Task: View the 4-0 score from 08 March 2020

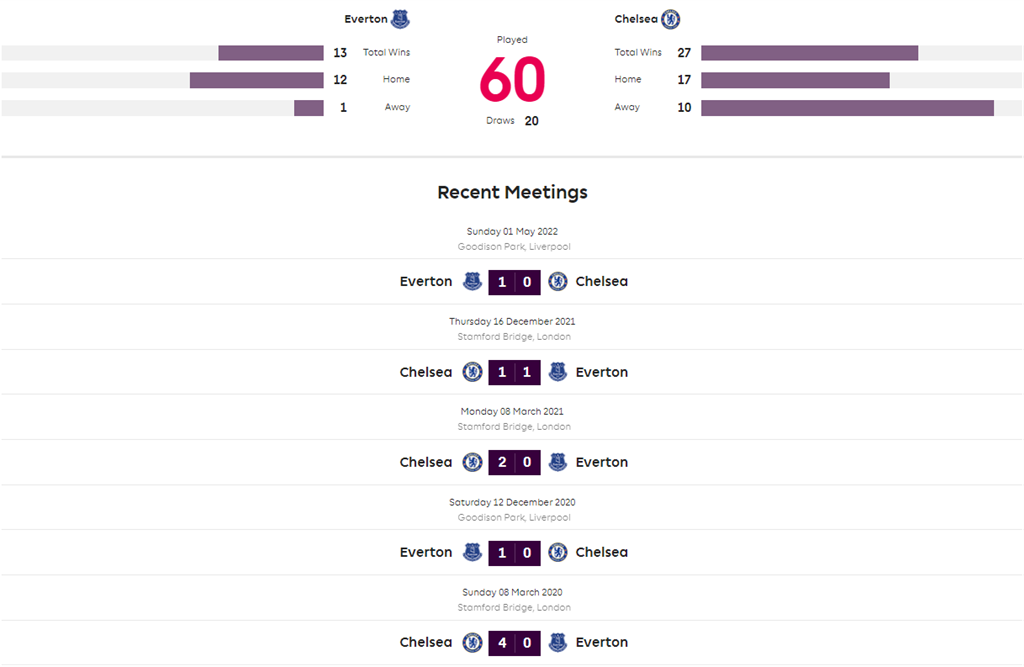Action: (515, 642)
